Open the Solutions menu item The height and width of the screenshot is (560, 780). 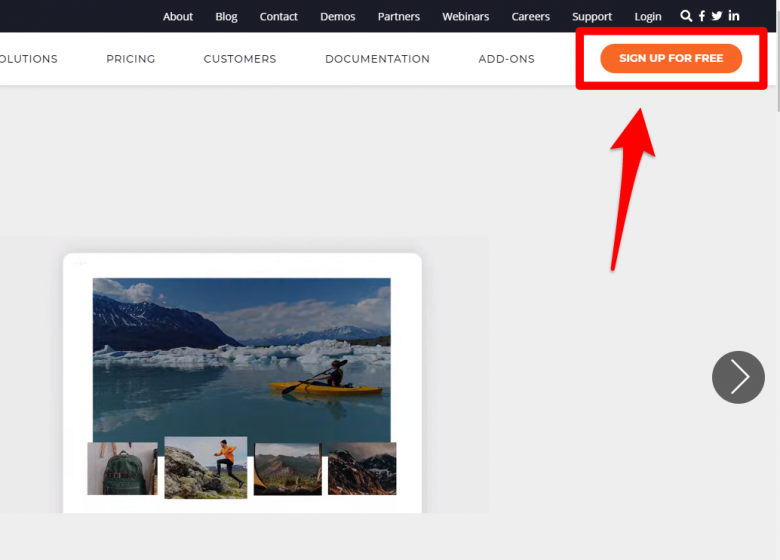click(x=29, y=59)
